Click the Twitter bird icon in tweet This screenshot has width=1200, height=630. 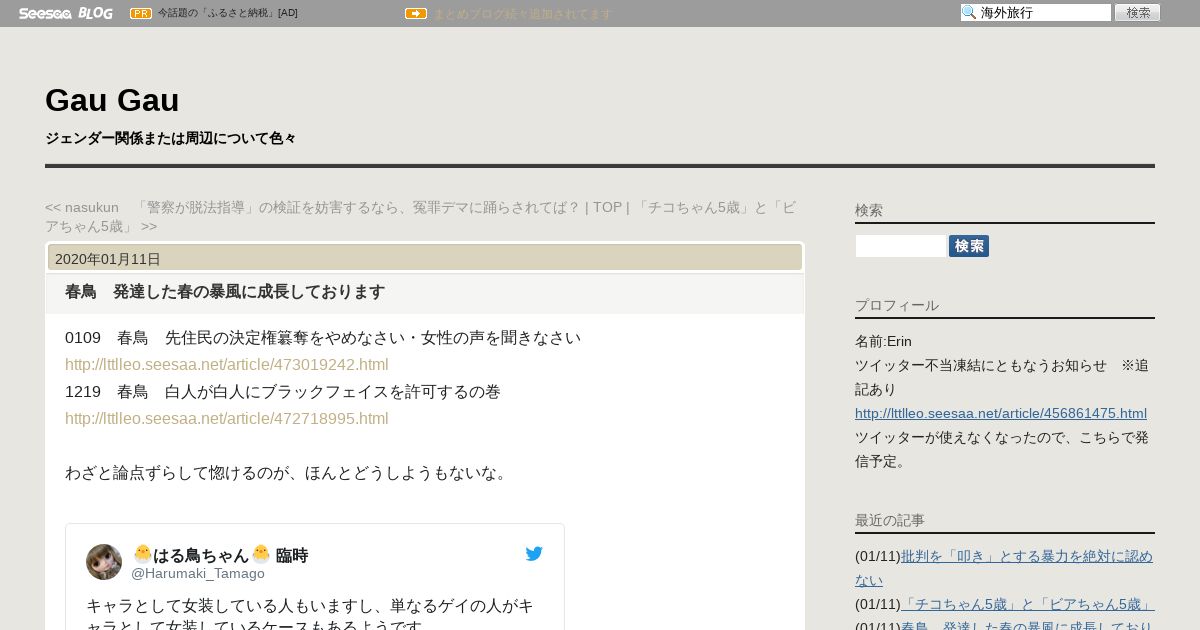click(x=534, y=554)
